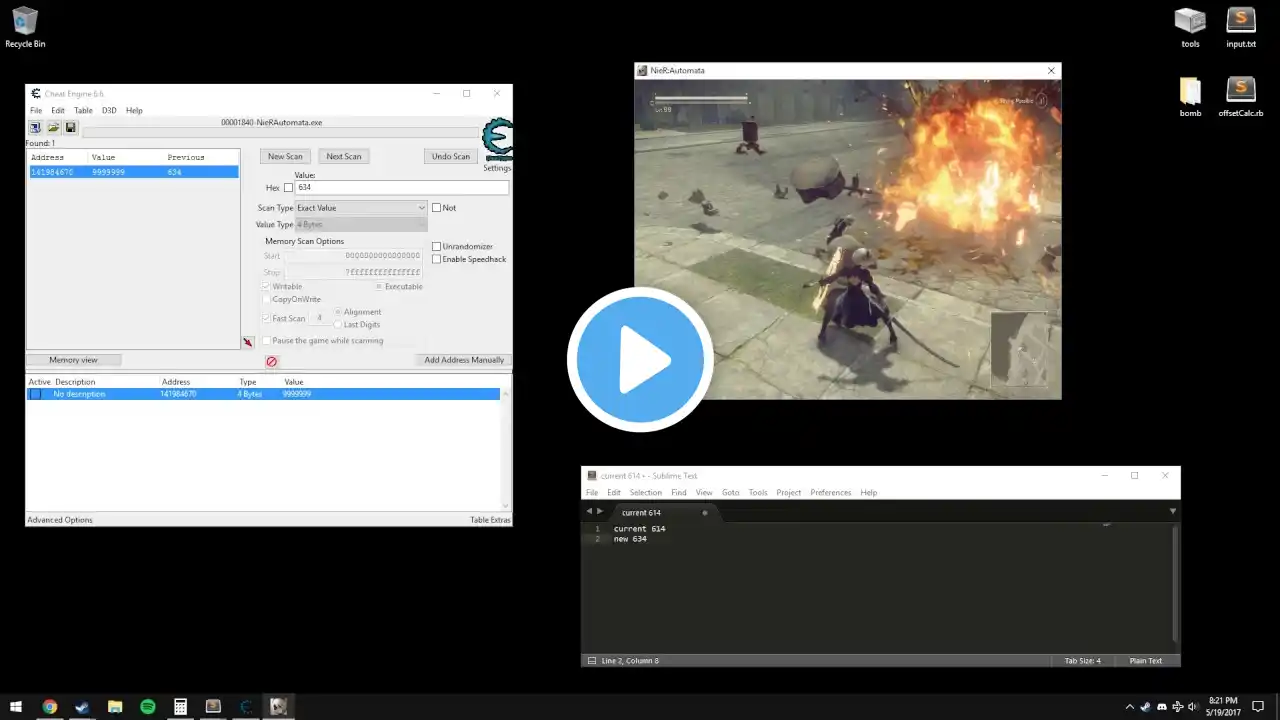
Task: Click Add Address Manually button
Action: (x=464, y=360)
